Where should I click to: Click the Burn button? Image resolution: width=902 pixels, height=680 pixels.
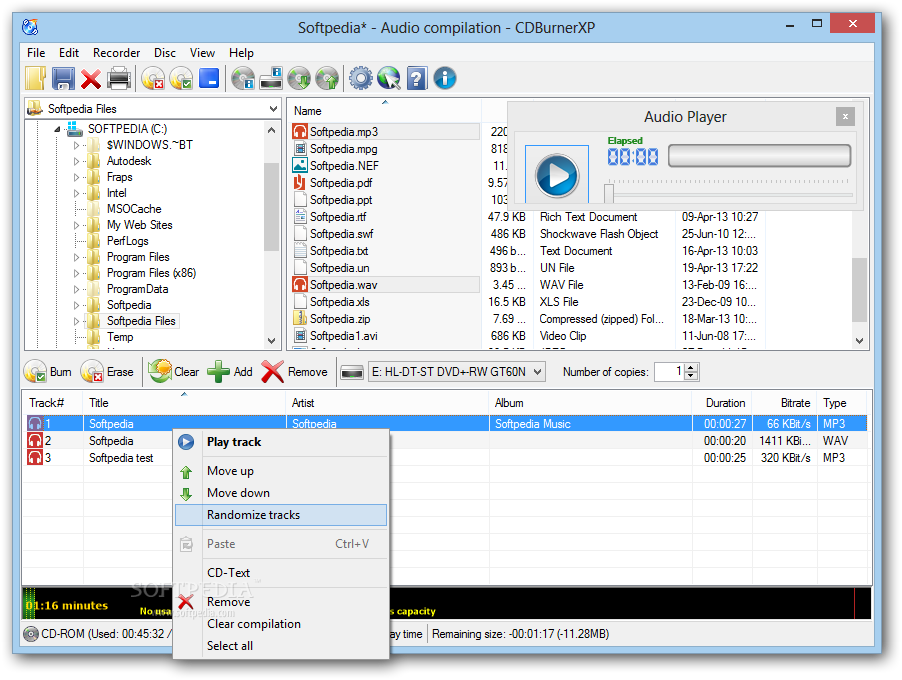pos(48,372)
